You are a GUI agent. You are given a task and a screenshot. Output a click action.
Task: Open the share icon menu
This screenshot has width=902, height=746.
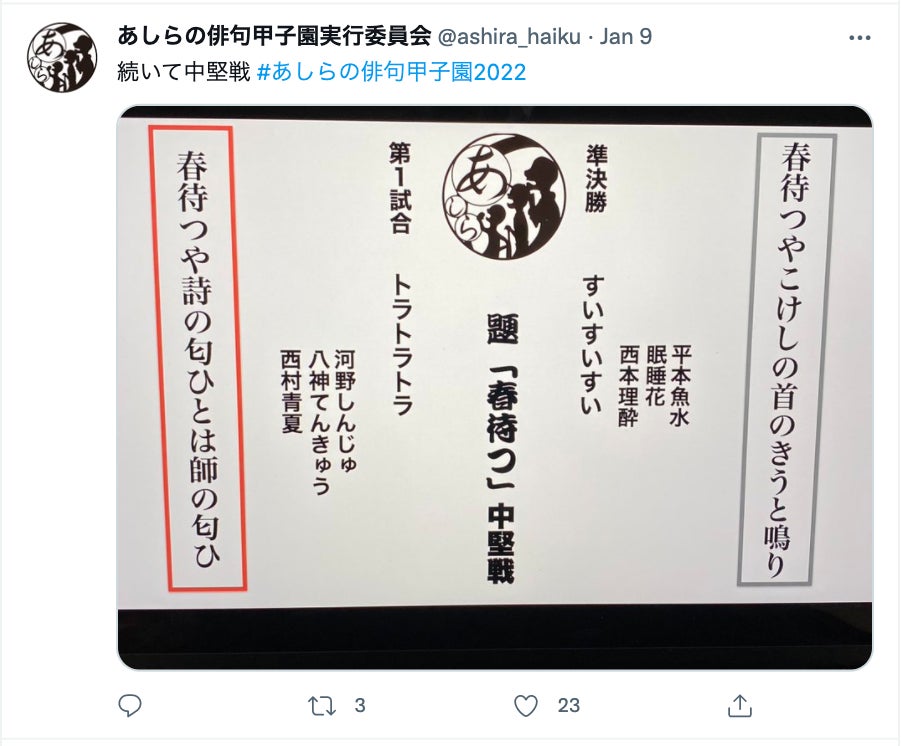[x=740, y=705]
